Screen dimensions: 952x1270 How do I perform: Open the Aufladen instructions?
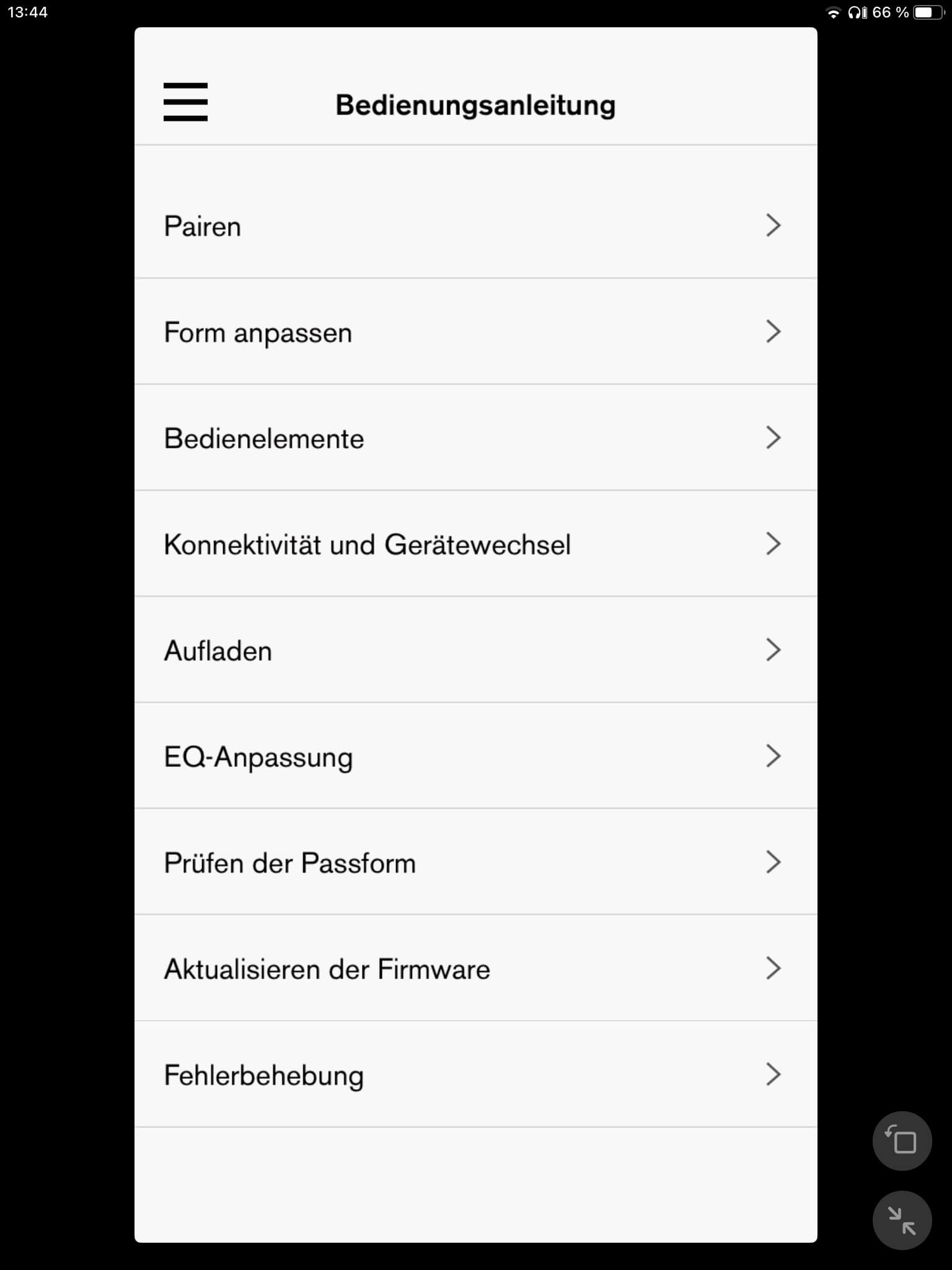(218, 651)
